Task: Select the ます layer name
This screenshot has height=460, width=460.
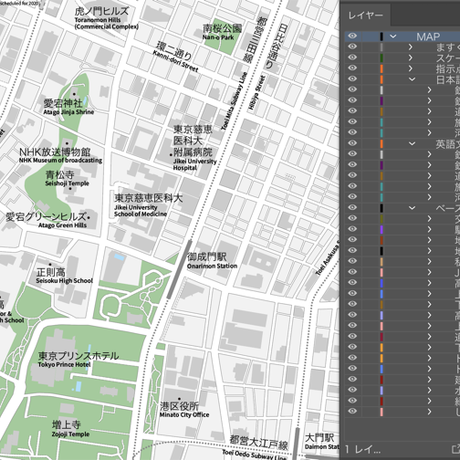Action: (448, 47)
